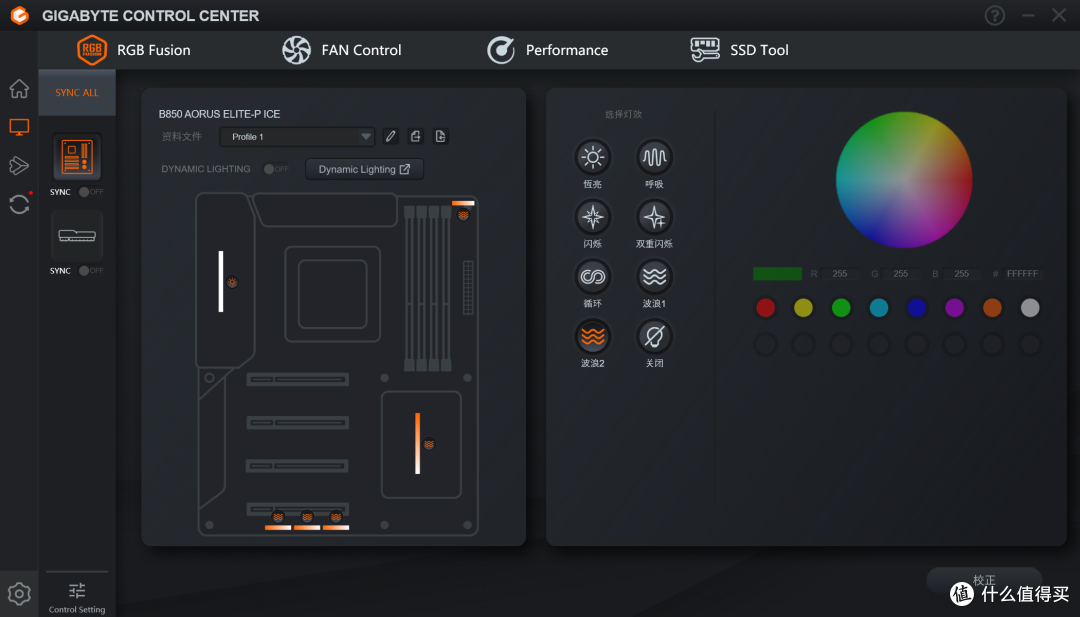Open the monitor devices sidebar icon
This screenshot has width=1080, height=617.
tap(19, 127)
